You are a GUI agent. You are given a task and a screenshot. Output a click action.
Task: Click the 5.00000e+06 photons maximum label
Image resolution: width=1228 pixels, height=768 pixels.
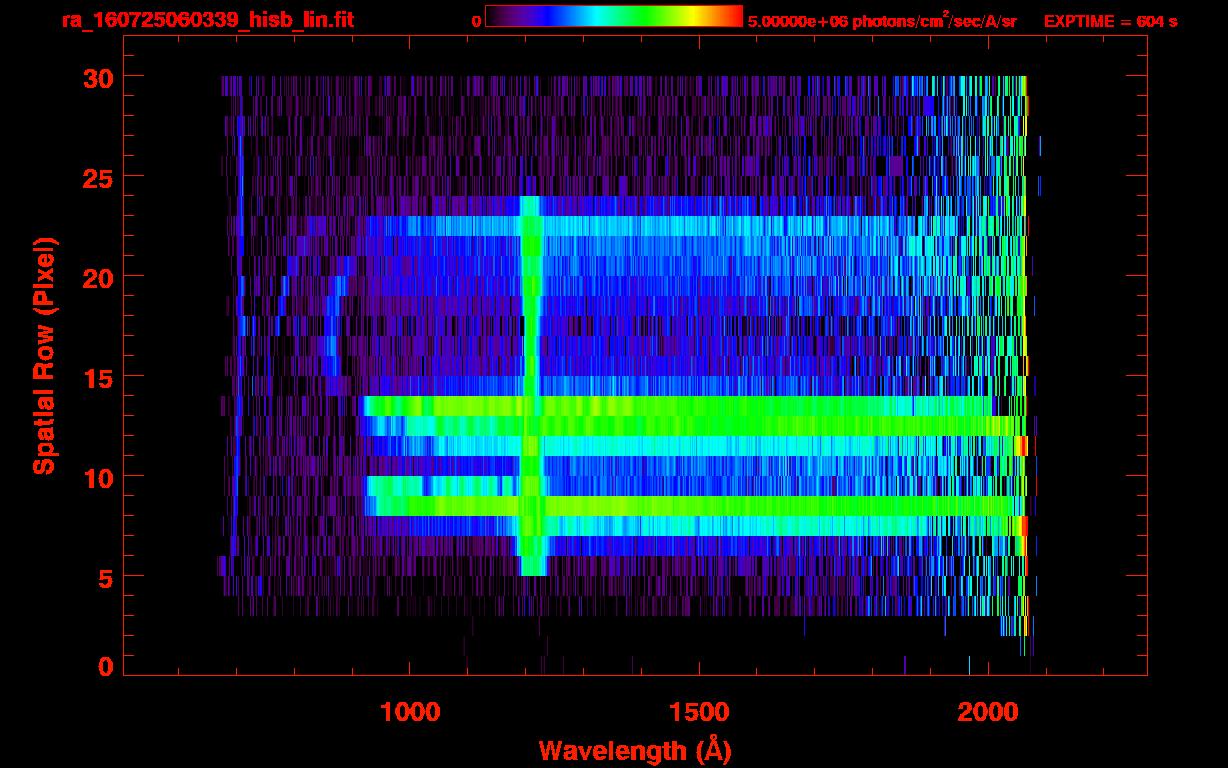click(x=882, y=21)
